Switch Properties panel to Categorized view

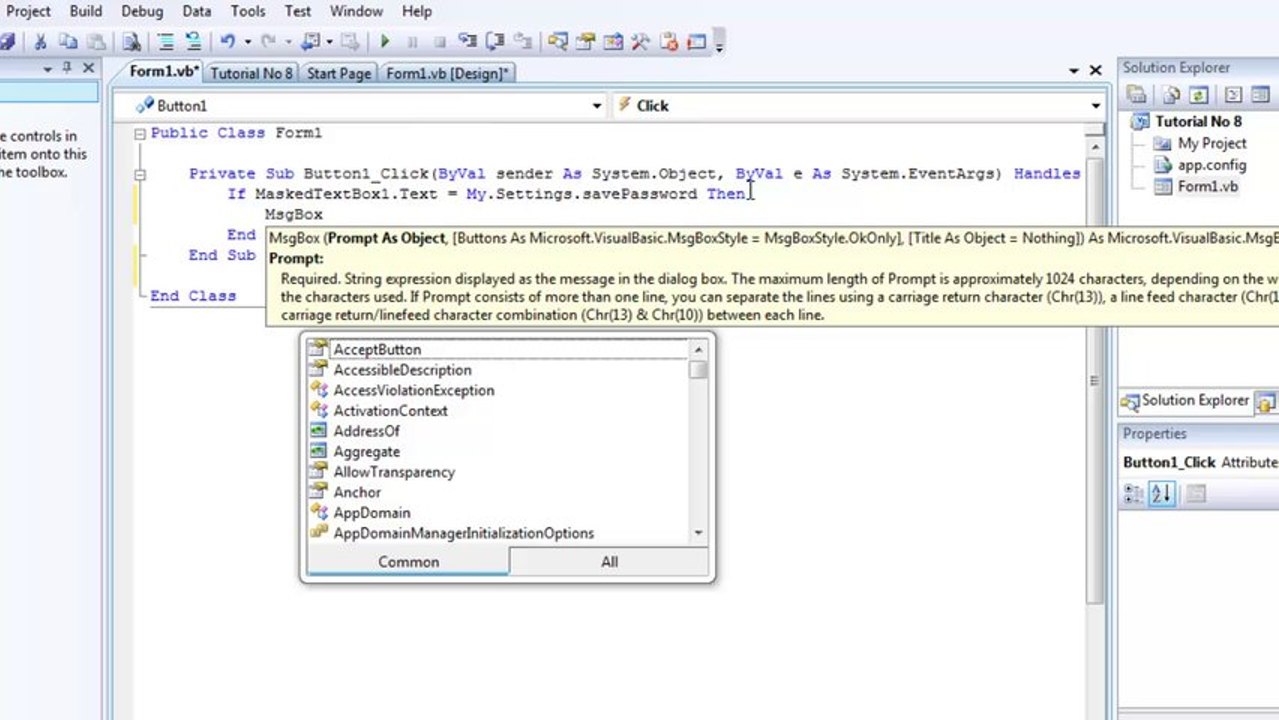[x=1134, y=493]
